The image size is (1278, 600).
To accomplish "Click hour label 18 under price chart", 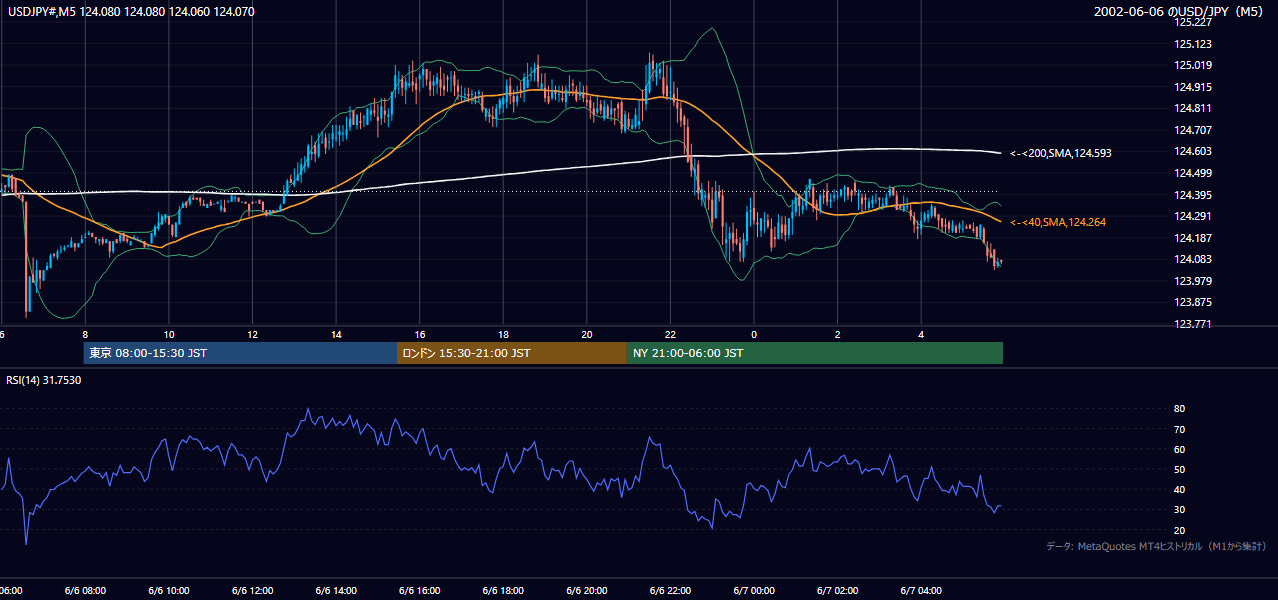I will [504, 335].
